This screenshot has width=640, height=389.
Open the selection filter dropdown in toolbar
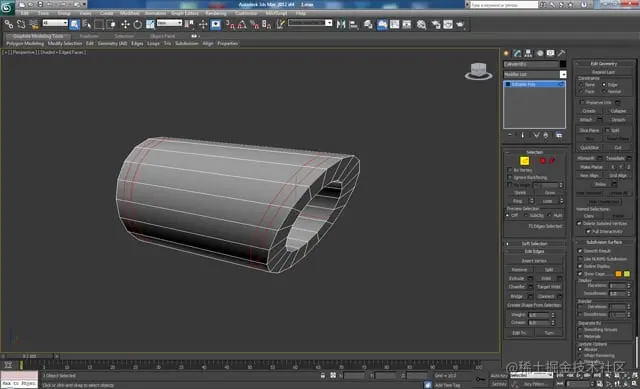[55, 23]
